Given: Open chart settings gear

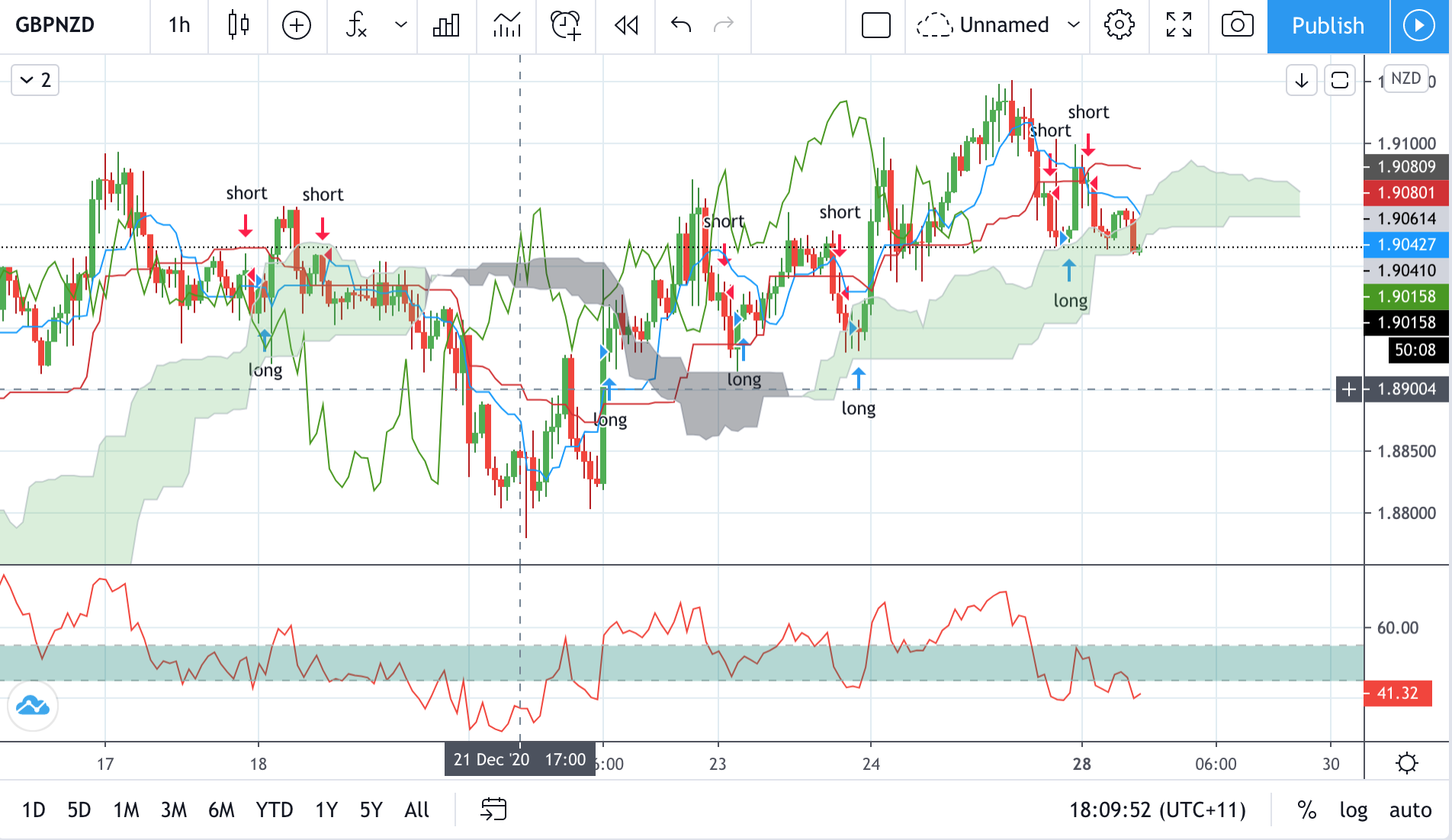Looking at the screenshot, I should coord(1119,25).
